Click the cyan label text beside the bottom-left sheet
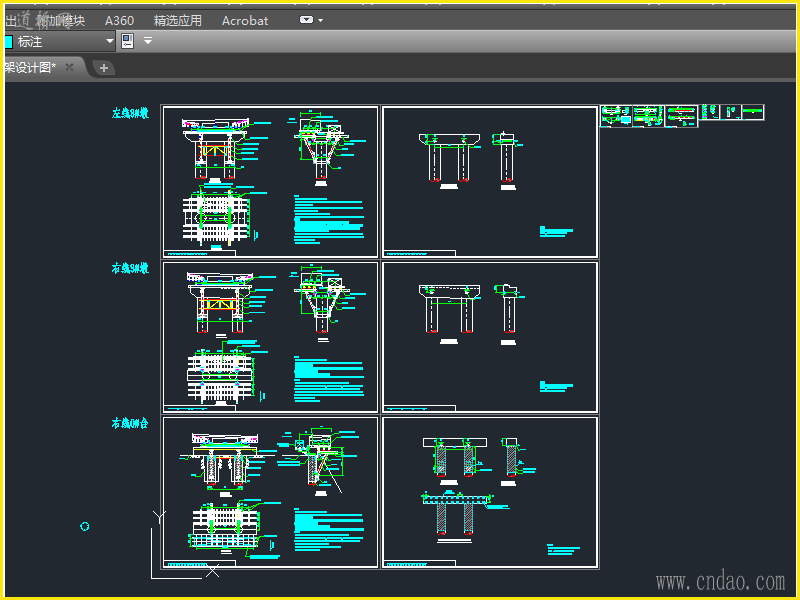Image resolution: width=800 pixels, height=600 pixels. 130,424
